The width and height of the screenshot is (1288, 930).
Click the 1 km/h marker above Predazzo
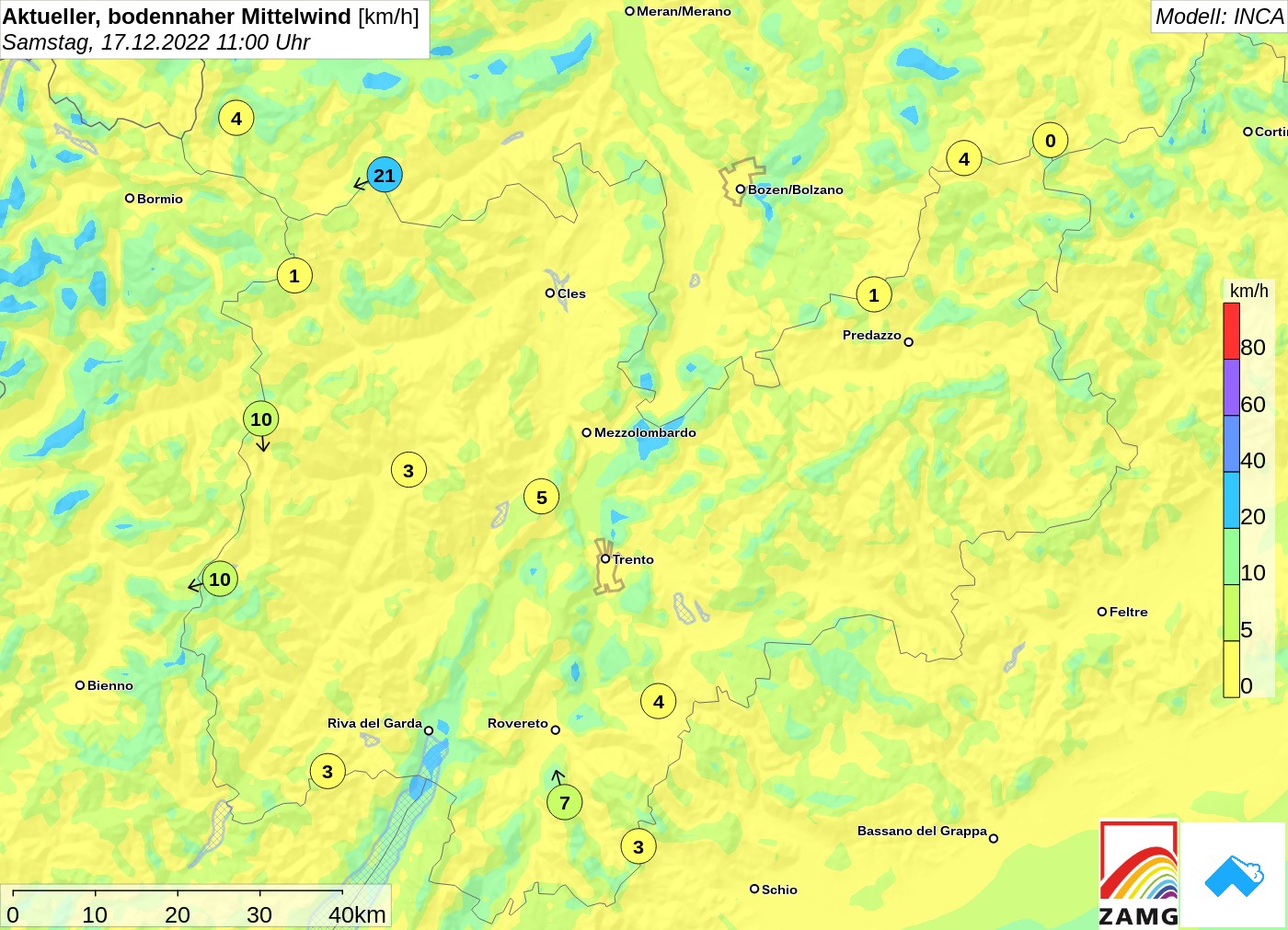(x=874, y=295)
